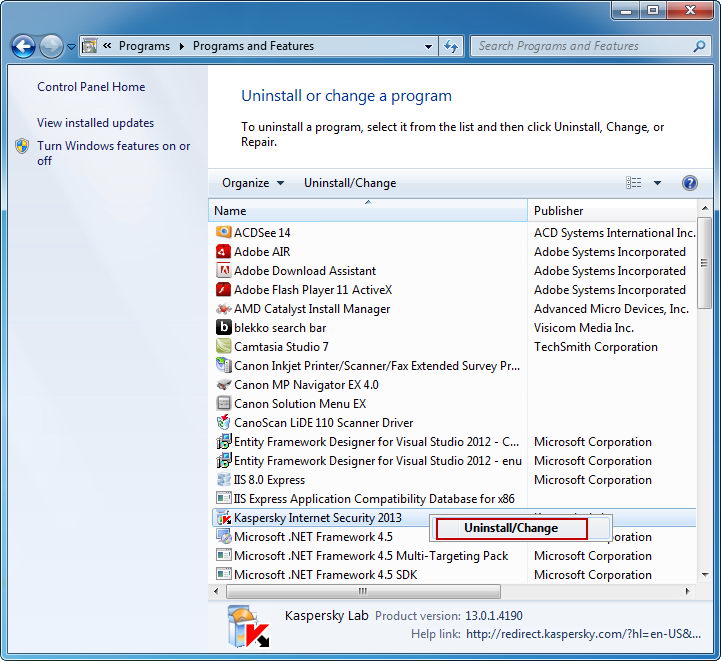Viewport: 721px width, 661px height.
Task: Choose Uninstall/Change from the context menu
Action: [x=511, y=528]
